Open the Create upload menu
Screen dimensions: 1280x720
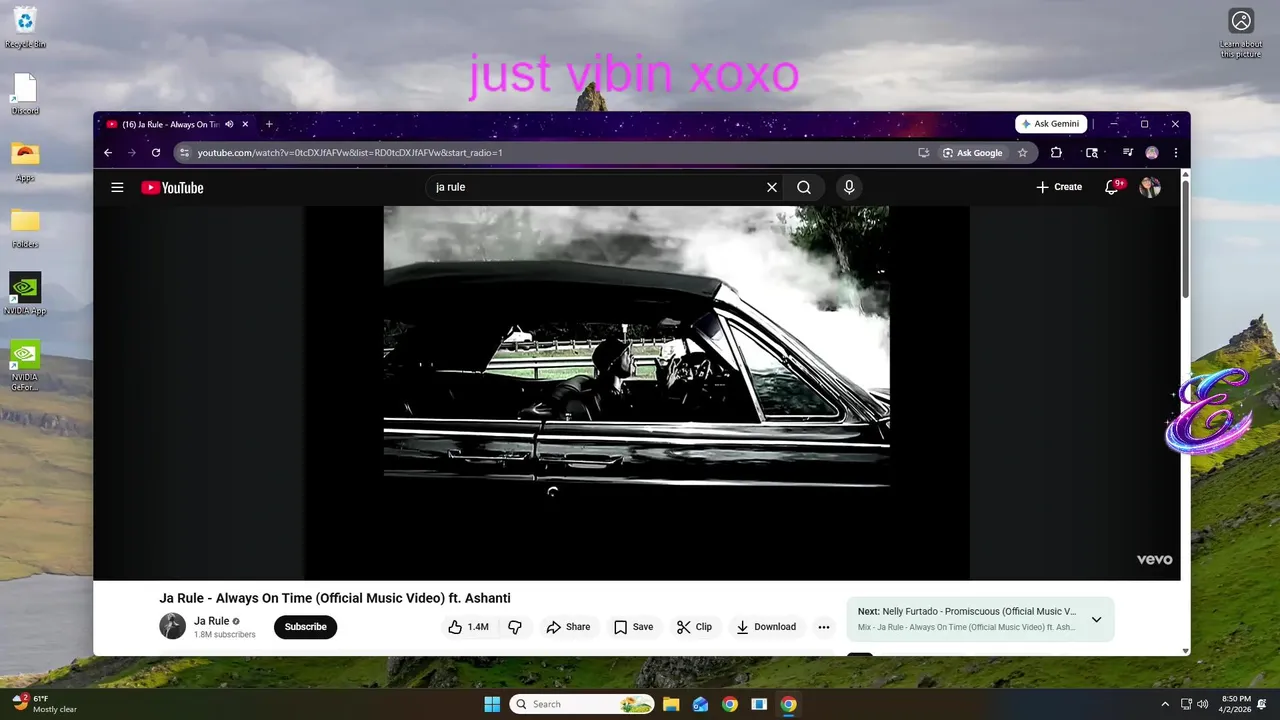pos(1059,187)
